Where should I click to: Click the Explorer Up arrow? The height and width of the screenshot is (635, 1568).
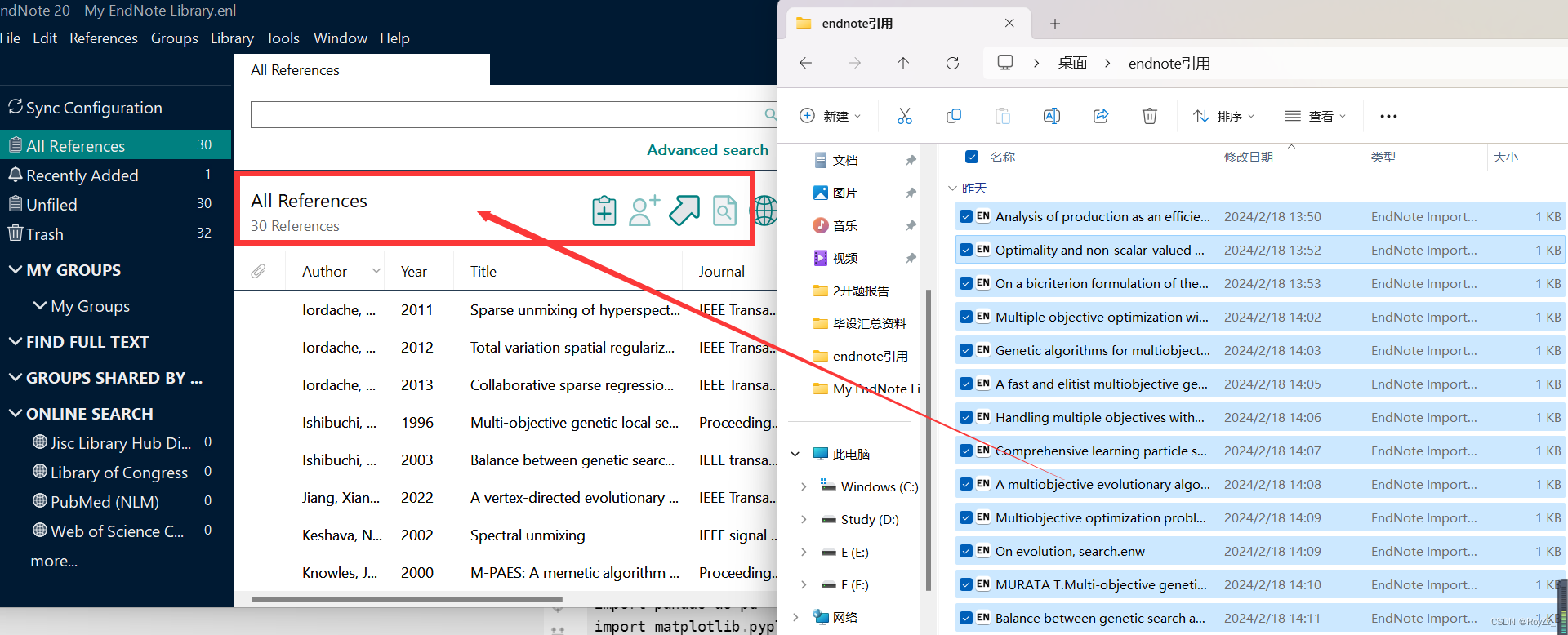click(x=903, y=63)
